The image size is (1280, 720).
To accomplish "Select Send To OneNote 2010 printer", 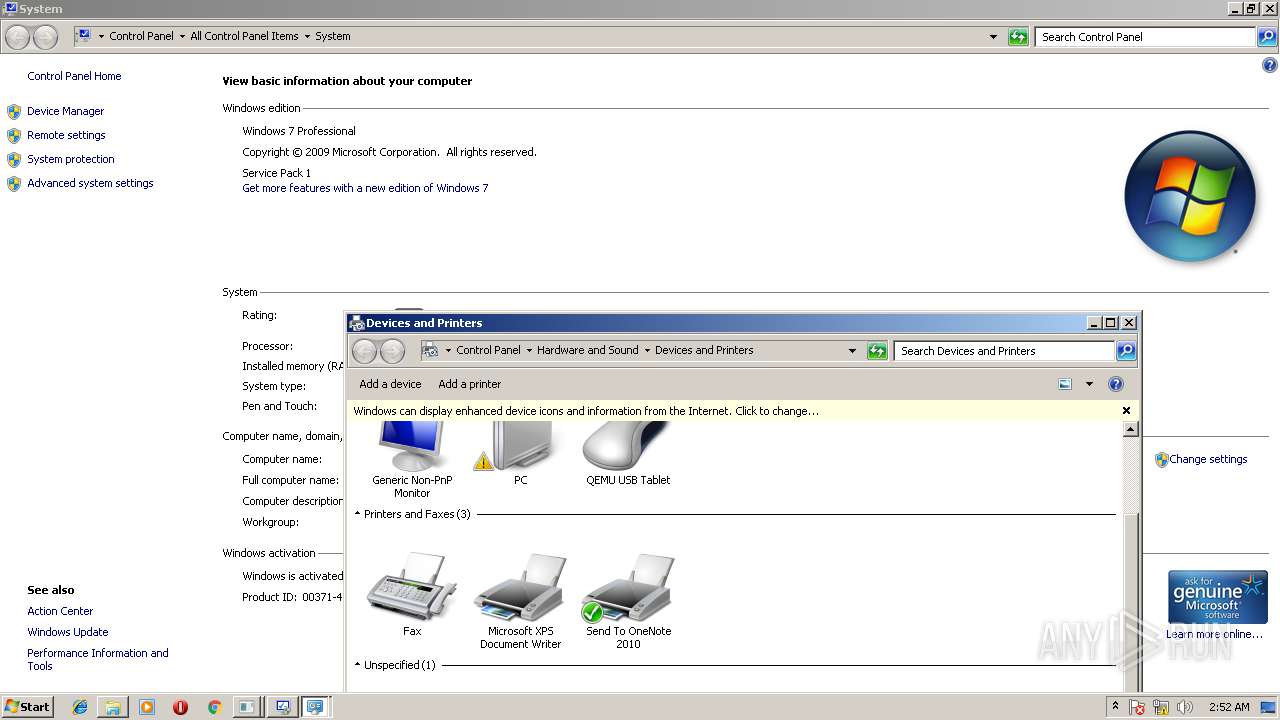I will pos(628,600).
